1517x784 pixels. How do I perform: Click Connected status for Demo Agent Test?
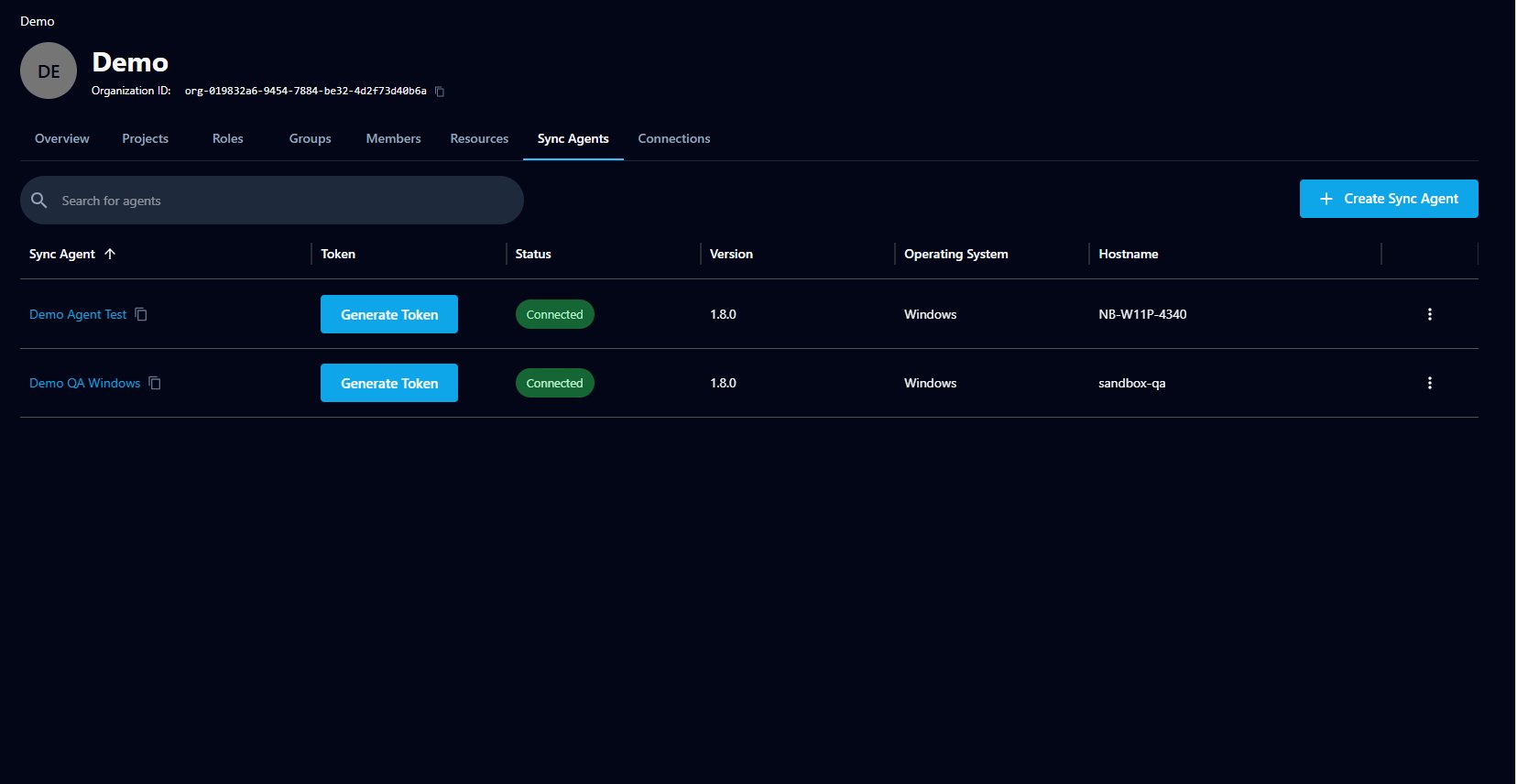coord(555,314)
